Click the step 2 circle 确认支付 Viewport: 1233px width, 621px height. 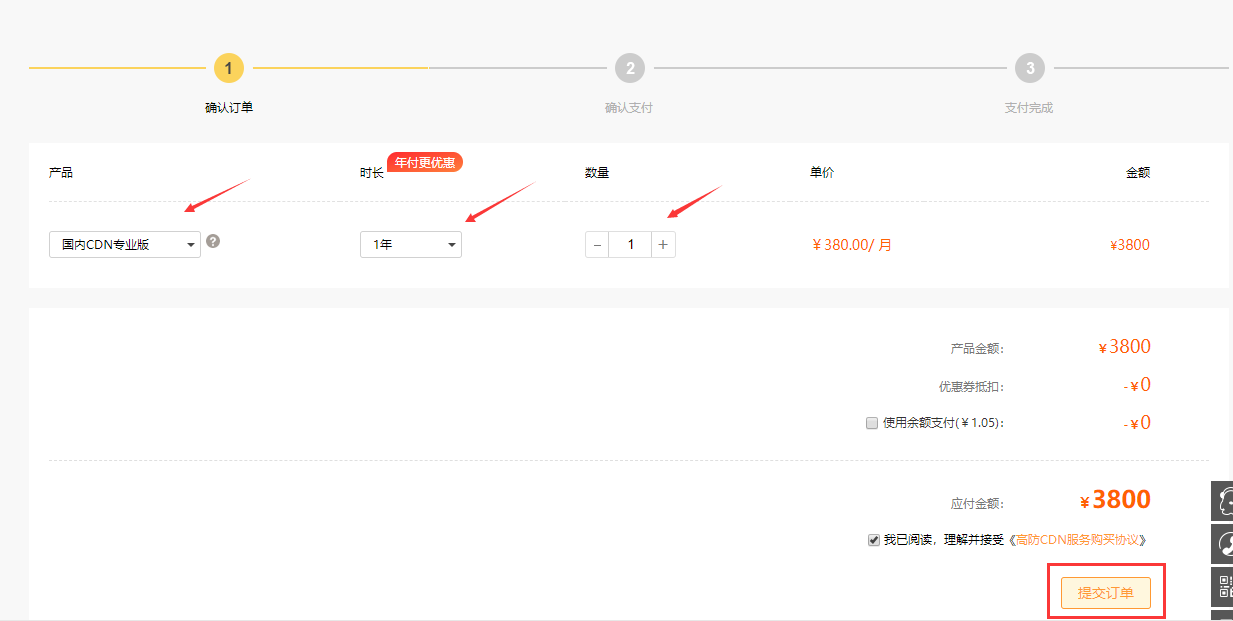coord(629,68)
